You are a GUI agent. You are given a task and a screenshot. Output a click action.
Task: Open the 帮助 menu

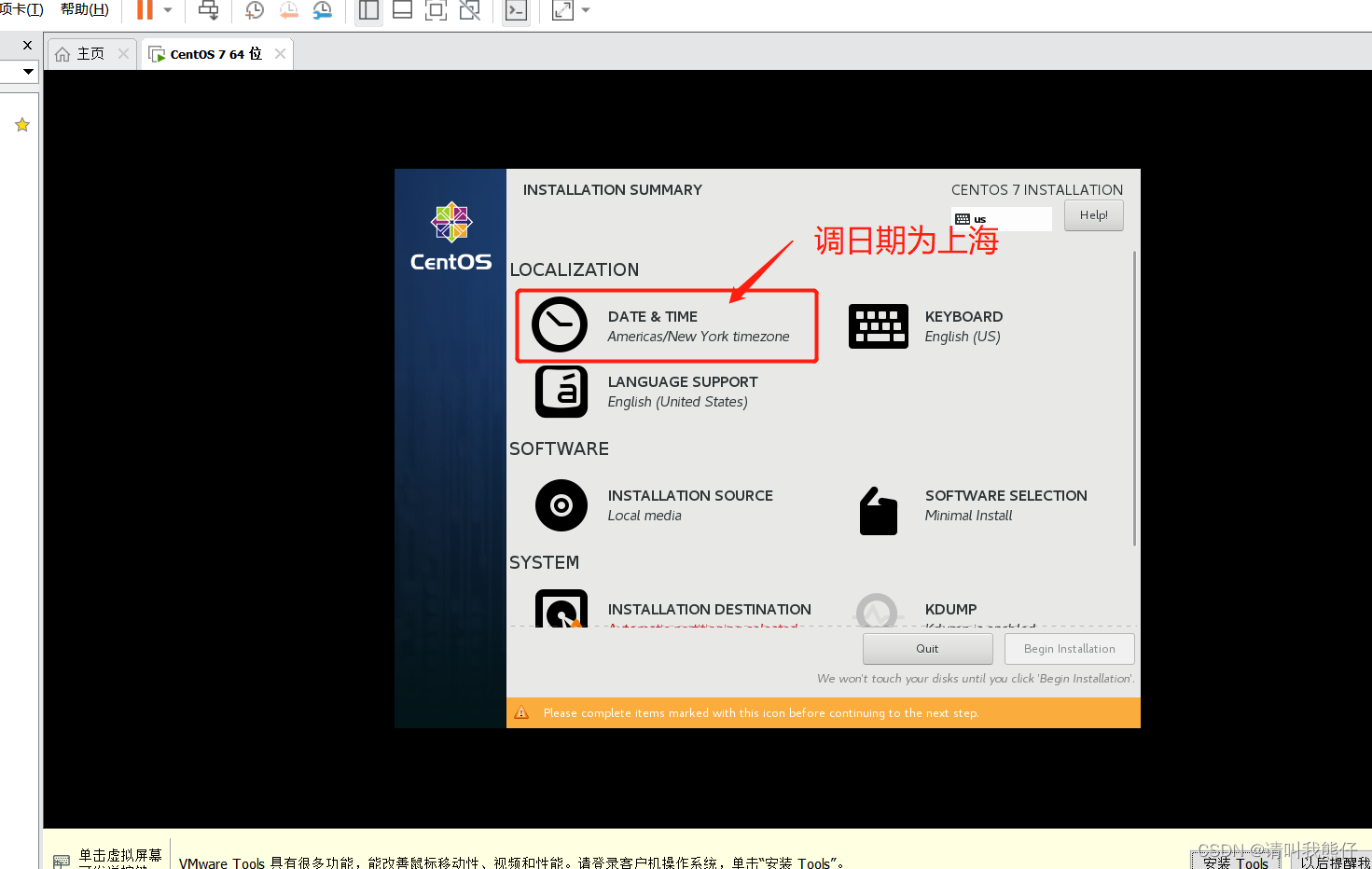coord(83,9)
